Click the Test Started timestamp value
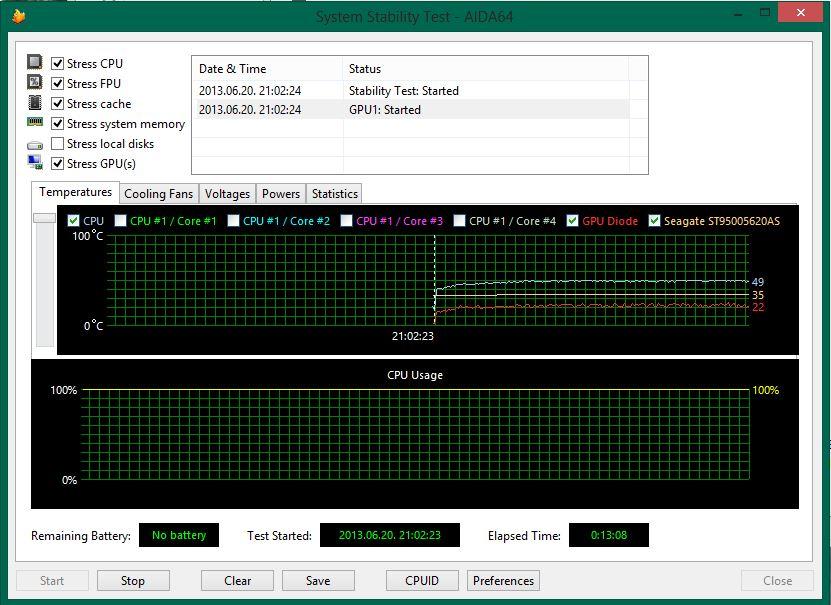This screenshot has width=831, height=605. [x=390, y=535]
